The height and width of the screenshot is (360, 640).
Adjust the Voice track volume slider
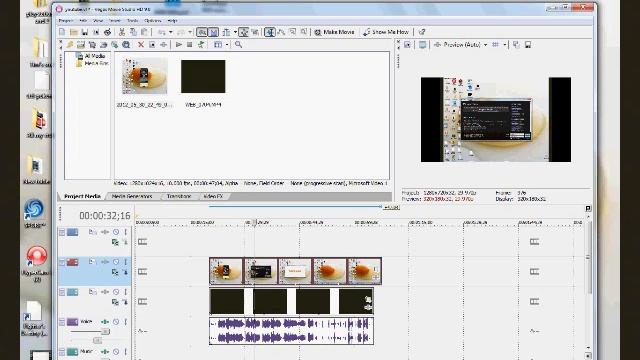coord(105,331)
